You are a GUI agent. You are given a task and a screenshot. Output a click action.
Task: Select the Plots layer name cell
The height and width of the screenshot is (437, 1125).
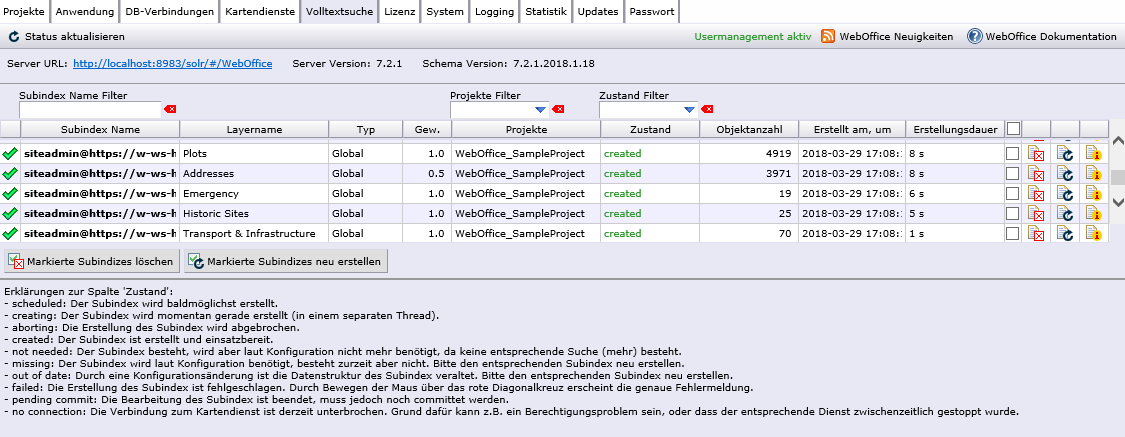point(254,154)
